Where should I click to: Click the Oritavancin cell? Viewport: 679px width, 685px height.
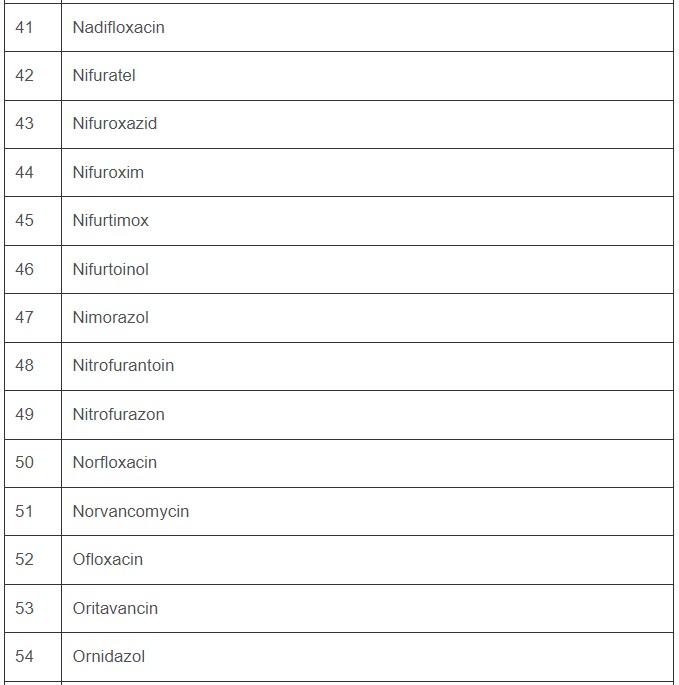point(115,608)
